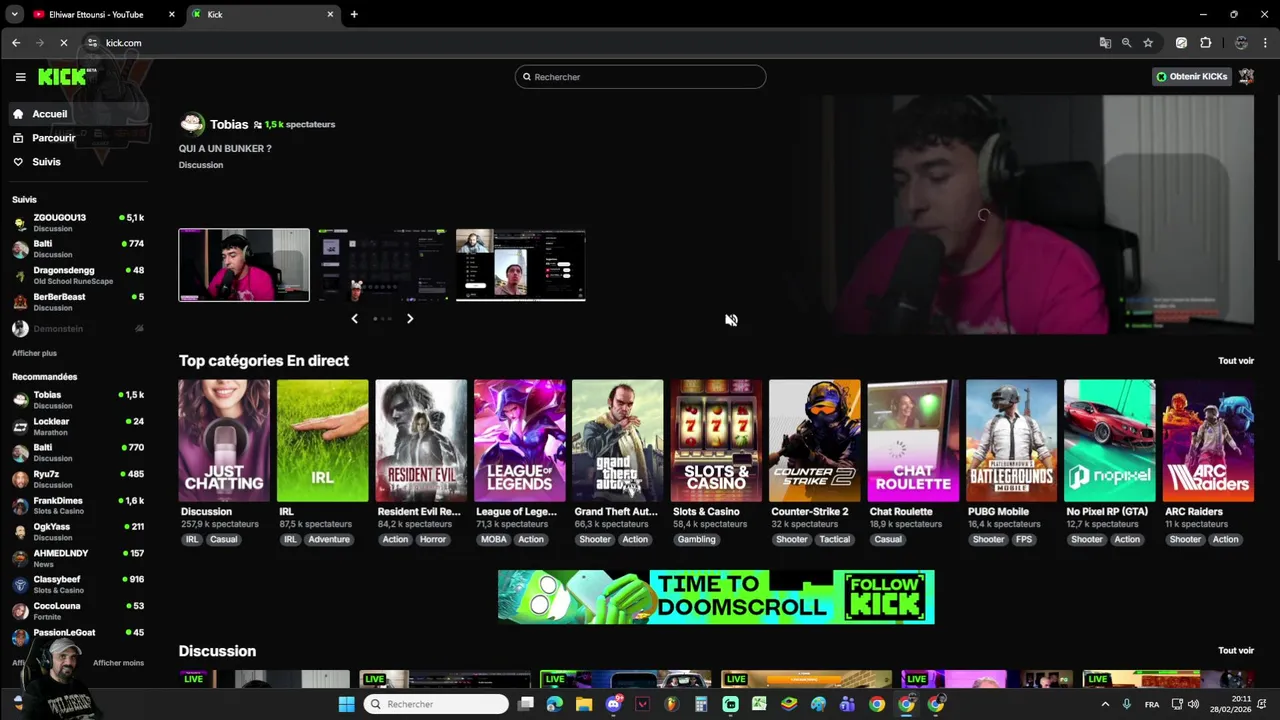The width and height of the screenshot is (1280, 720).
Task: Click the Horror tag under Resident Evil
Action: coord(433,539)
